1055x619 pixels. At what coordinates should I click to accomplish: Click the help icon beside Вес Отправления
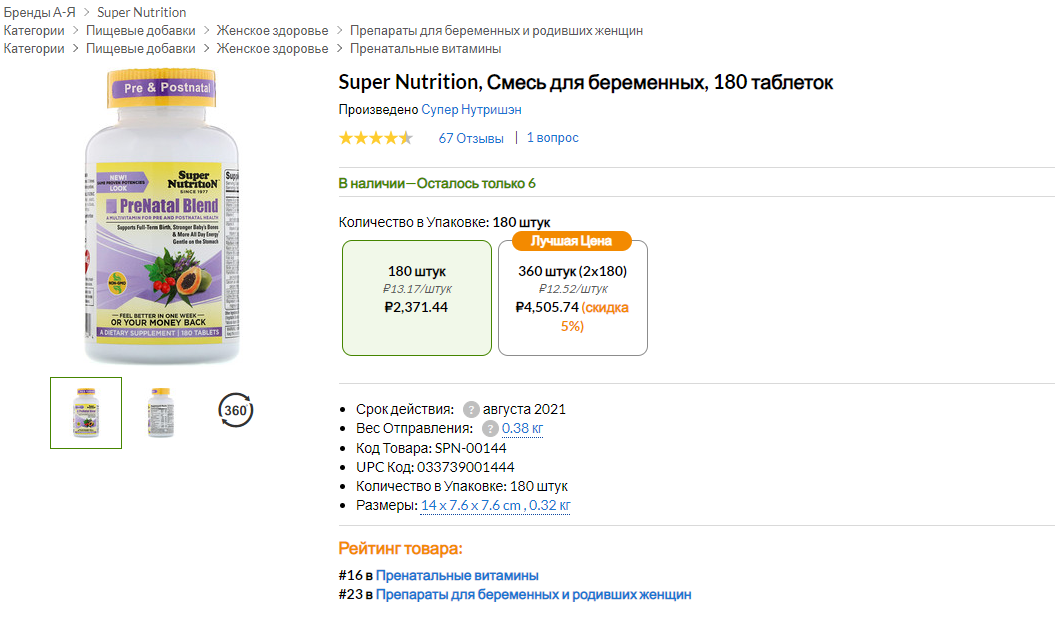(490, 428)
